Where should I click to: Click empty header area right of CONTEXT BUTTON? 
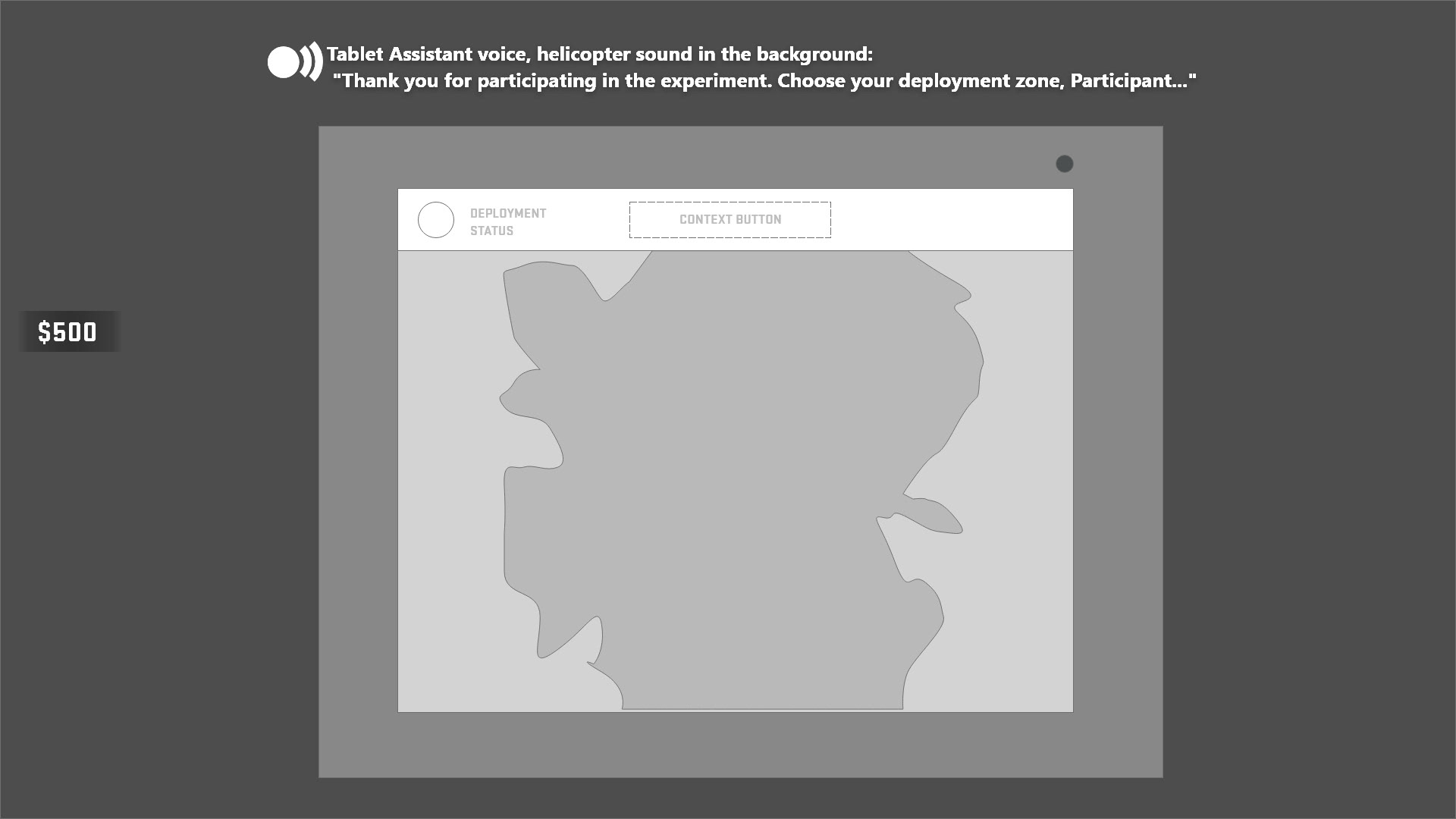[948, 220]
